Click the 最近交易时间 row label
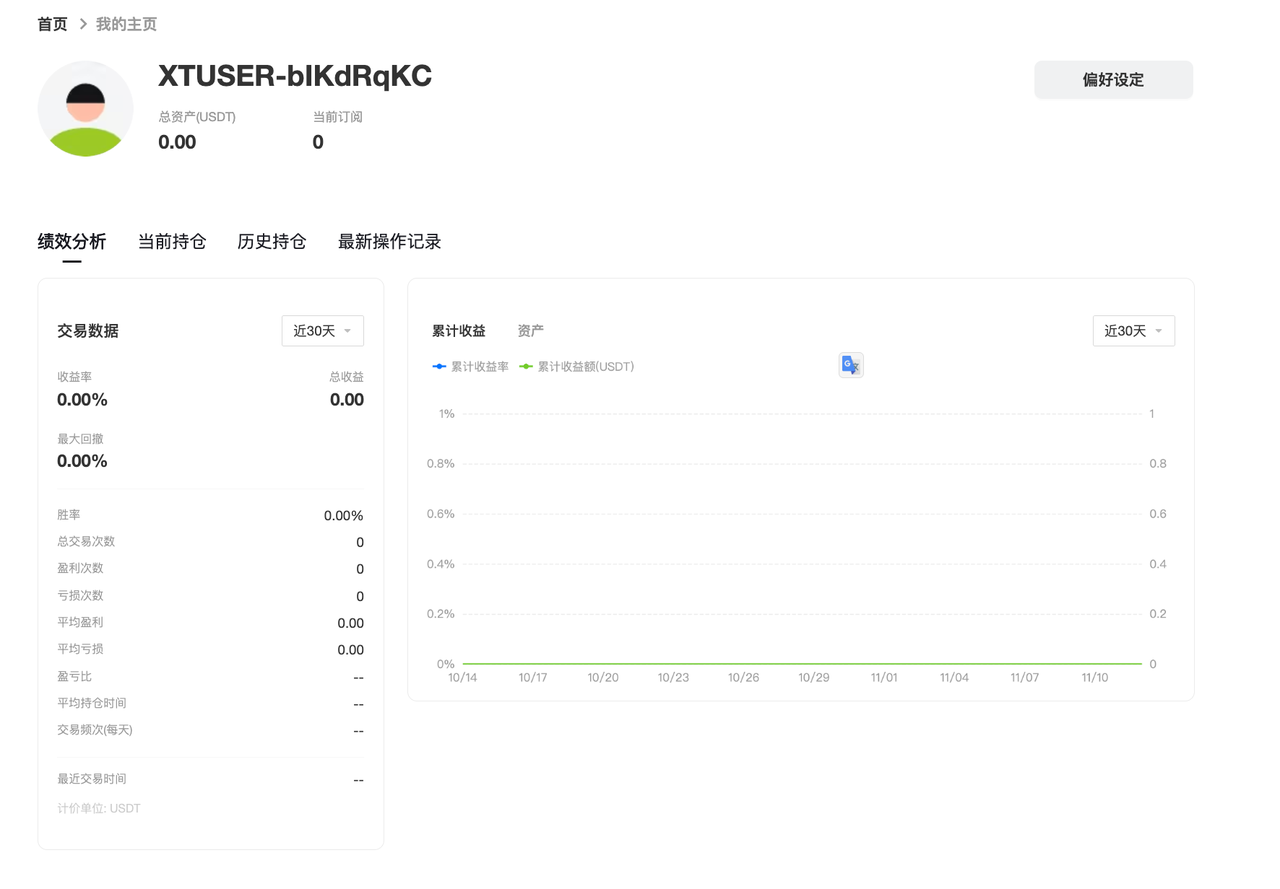1280x889 pixels. tap(92, 779)
